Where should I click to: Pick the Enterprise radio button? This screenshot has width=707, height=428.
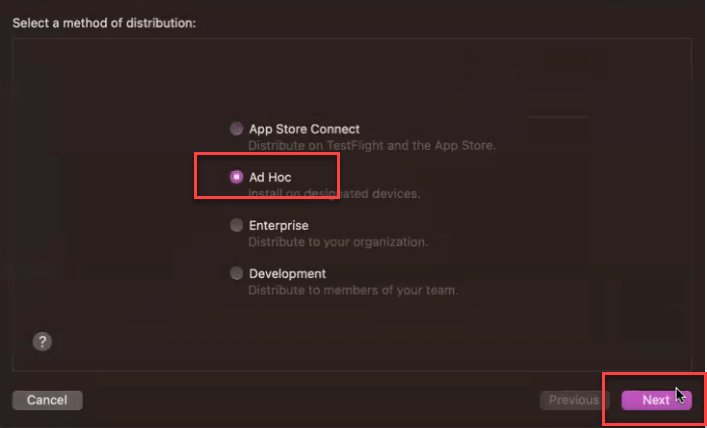(x=236, y=225)
